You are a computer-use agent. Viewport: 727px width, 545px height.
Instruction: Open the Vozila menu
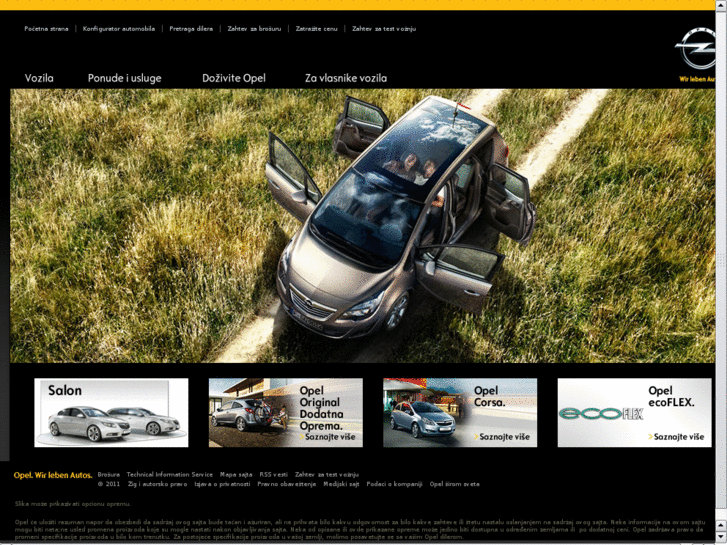point(39,78)
